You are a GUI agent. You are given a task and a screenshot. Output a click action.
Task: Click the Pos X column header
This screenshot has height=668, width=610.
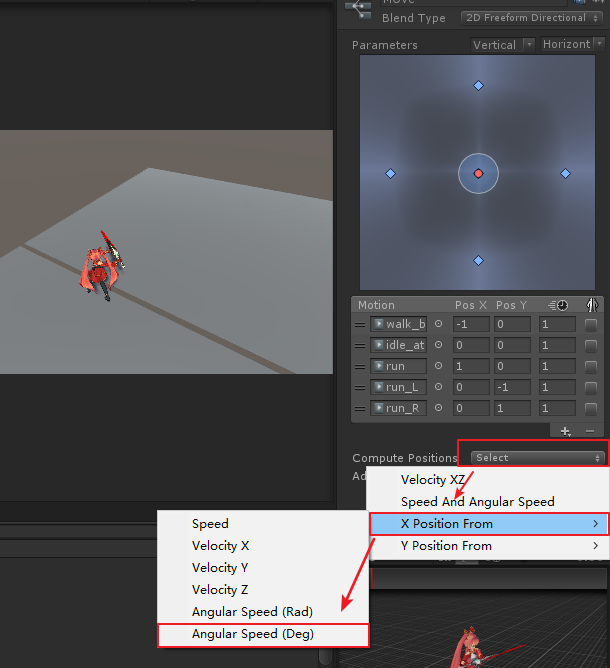(471, 305)
